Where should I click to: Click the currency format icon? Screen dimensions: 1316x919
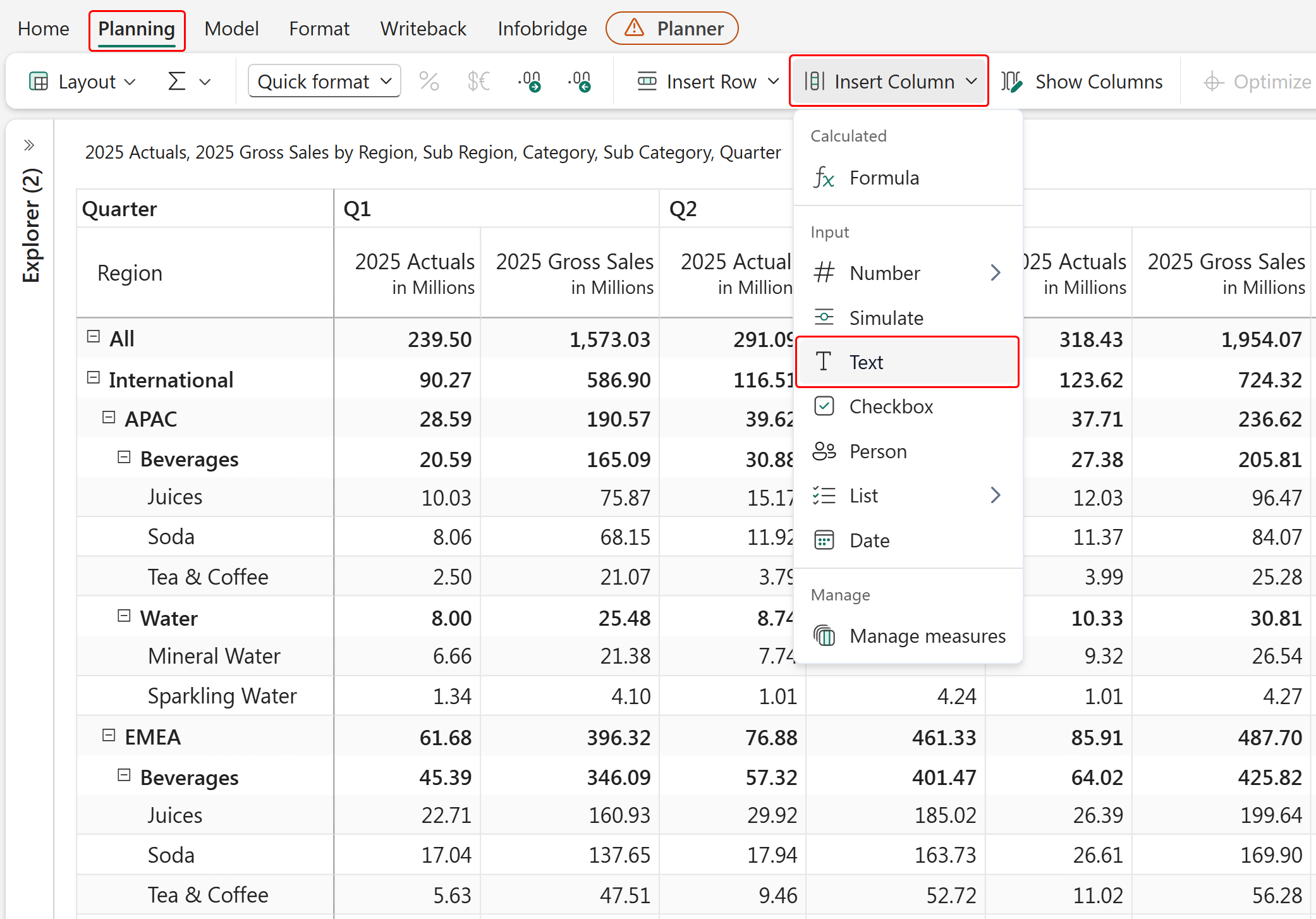[x=478, y=82]
